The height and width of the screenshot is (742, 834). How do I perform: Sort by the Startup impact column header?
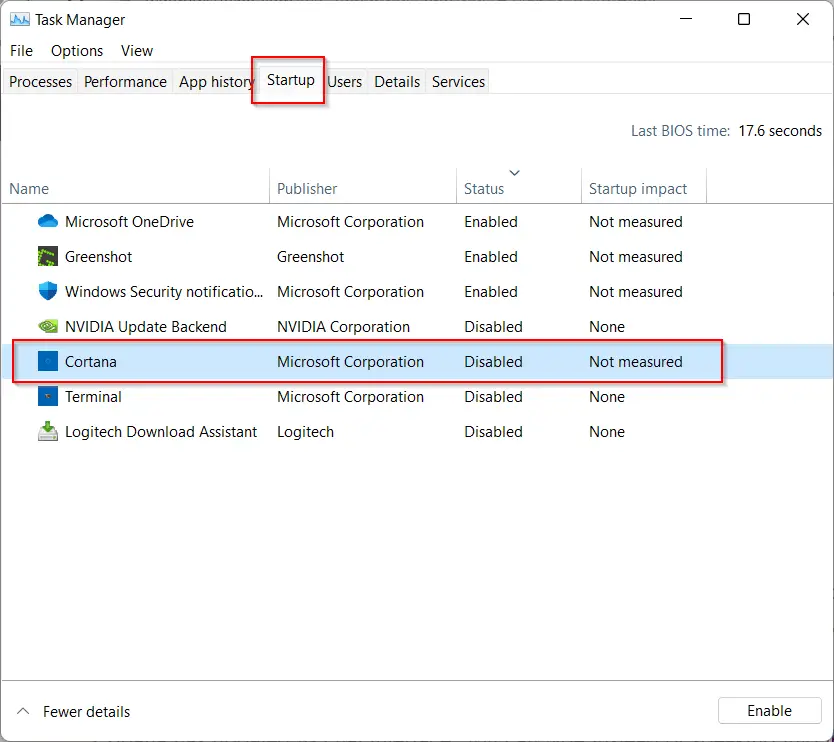[644, 188]
